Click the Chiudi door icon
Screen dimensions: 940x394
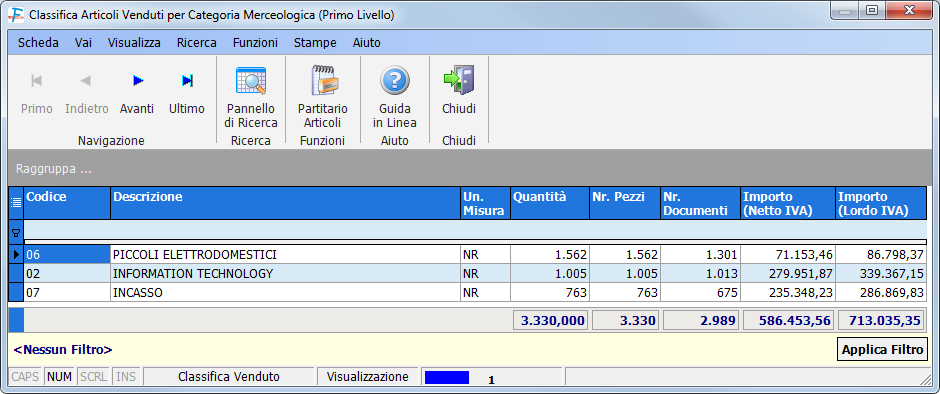pos(459,80)
